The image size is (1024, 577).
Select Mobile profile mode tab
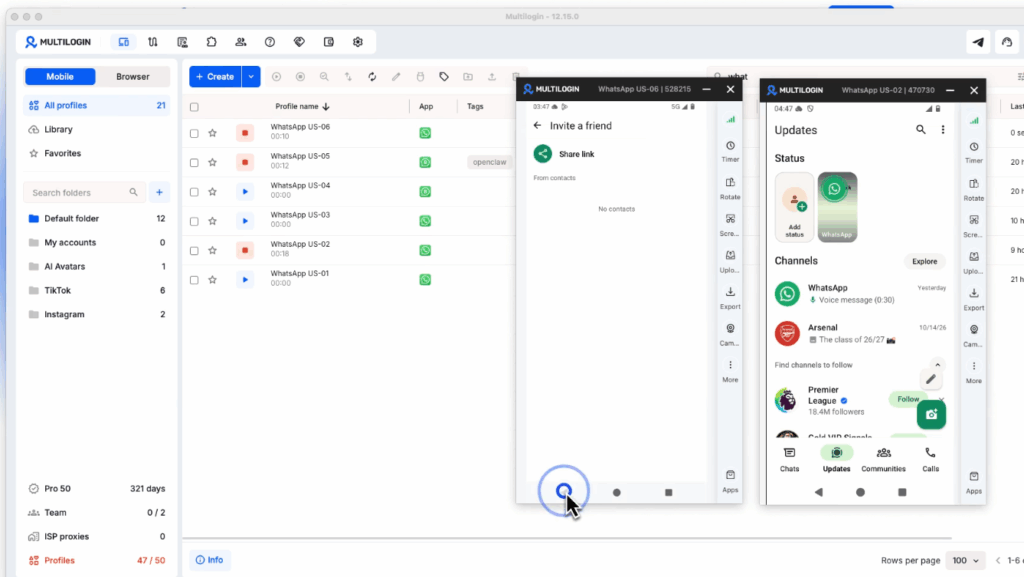(x=60, y=76)
